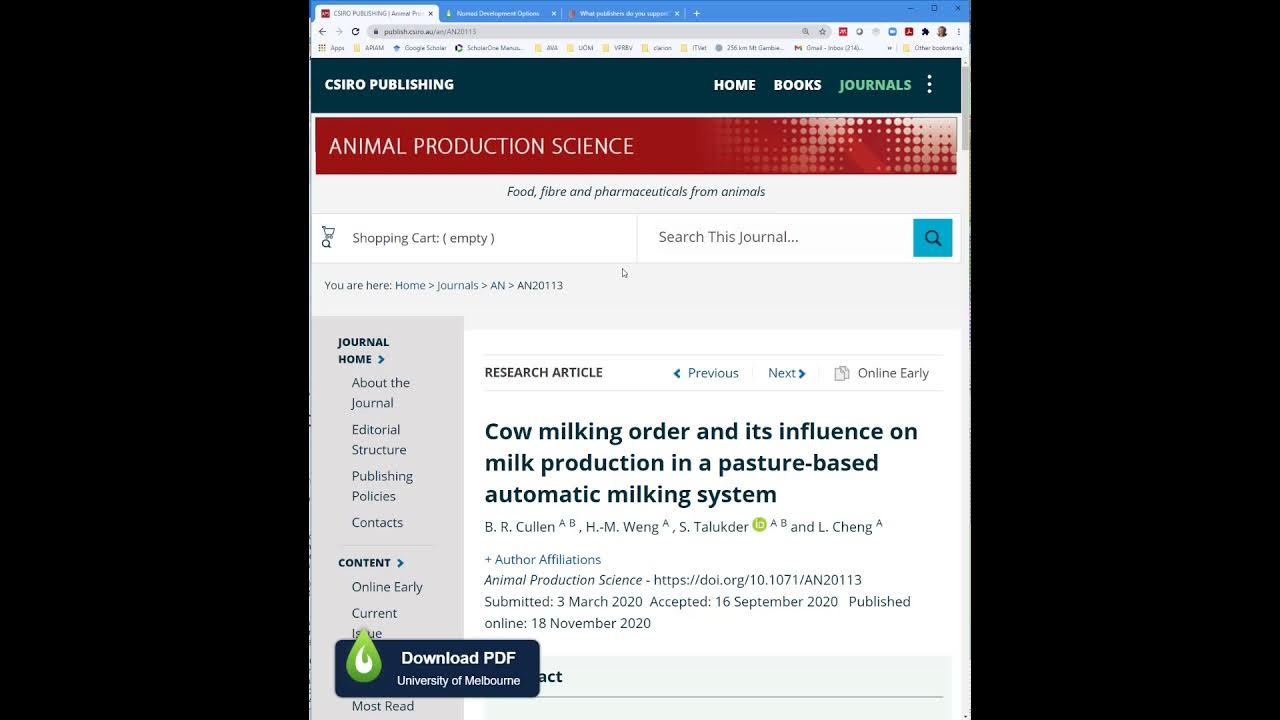The width and height of the screenshot is (1280, 720).
Task: Open the Chrome three-dot menu
Action: (958, 31)
